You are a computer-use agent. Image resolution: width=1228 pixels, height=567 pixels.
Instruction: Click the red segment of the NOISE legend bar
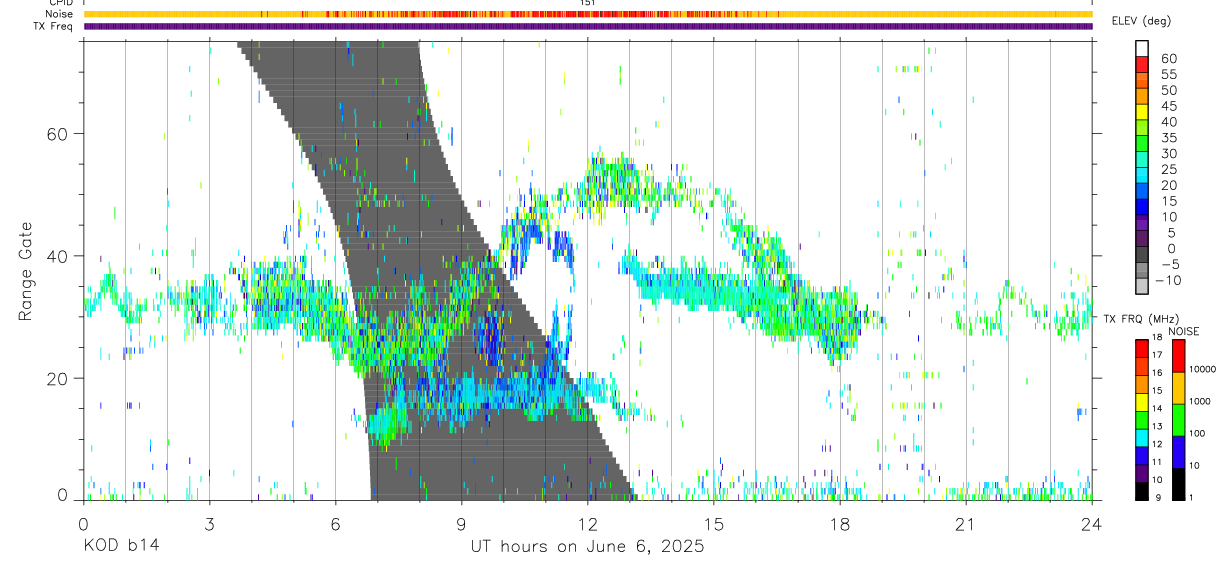1179,355
